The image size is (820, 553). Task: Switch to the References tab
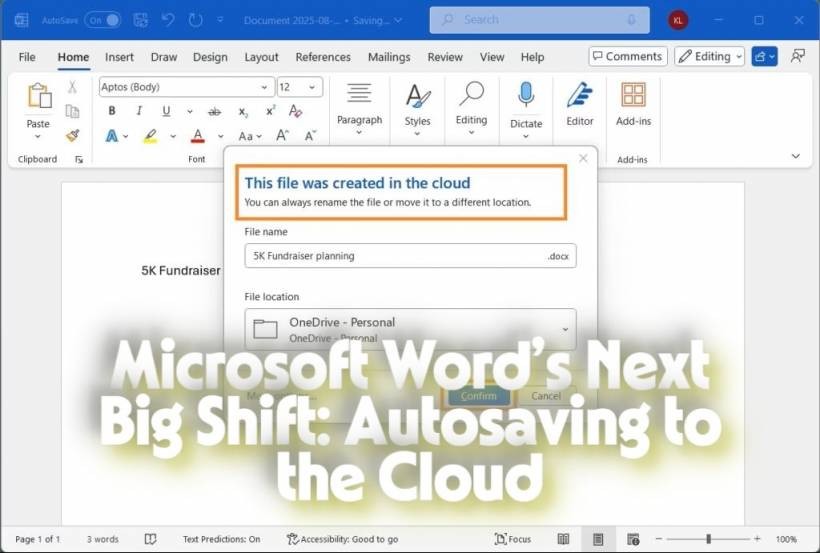pyautogui.click(x=323, y=57)
